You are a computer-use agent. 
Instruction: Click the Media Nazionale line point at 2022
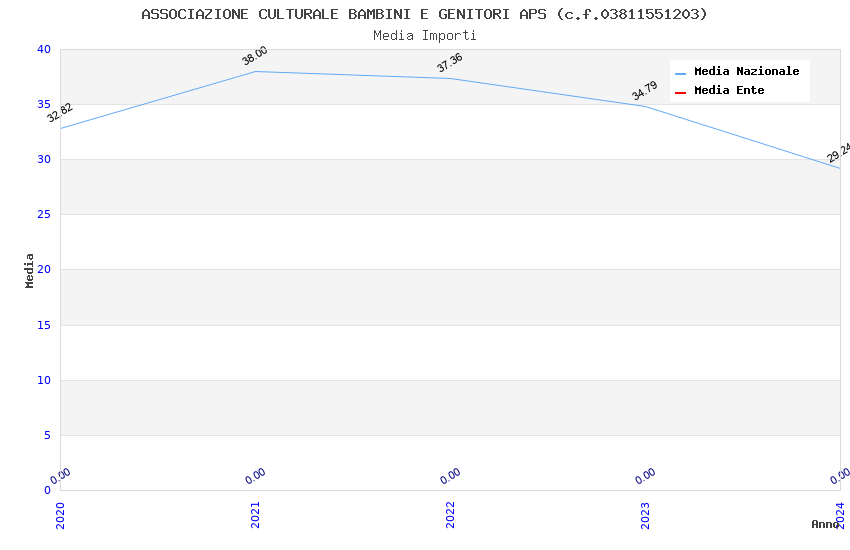point(450,79)
